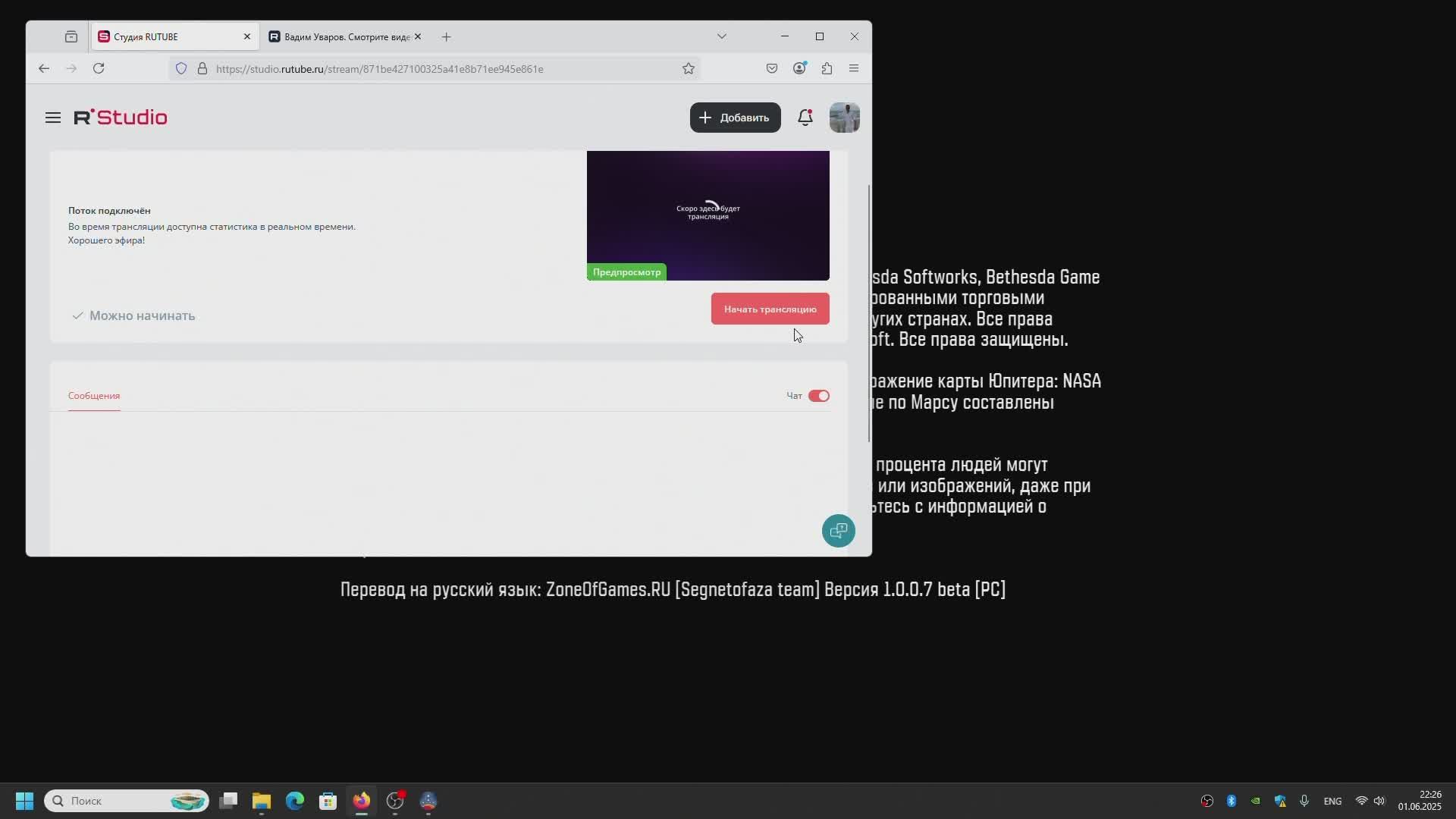Open Wi-Fi network settings tray icon
Viewport: 1456px width, 819px height.
(x=1361, y=801)
